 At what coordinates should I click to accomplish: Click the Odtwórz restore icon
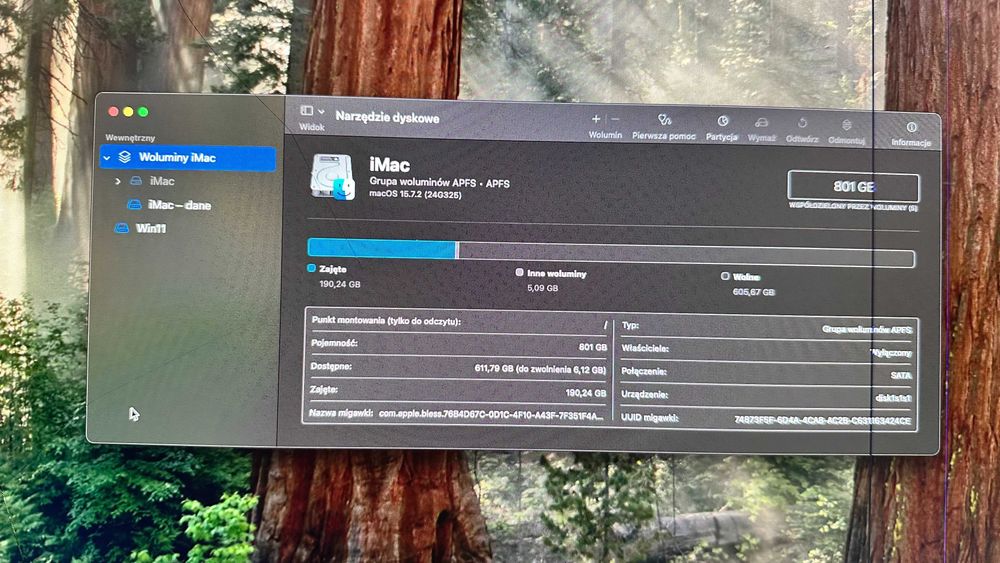point(802,123)
